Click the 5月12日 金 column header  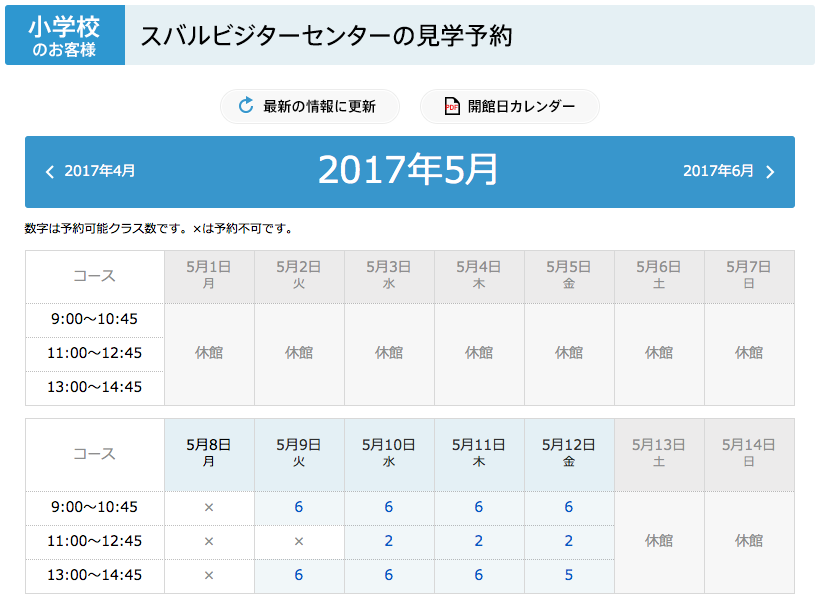point(569,454)
